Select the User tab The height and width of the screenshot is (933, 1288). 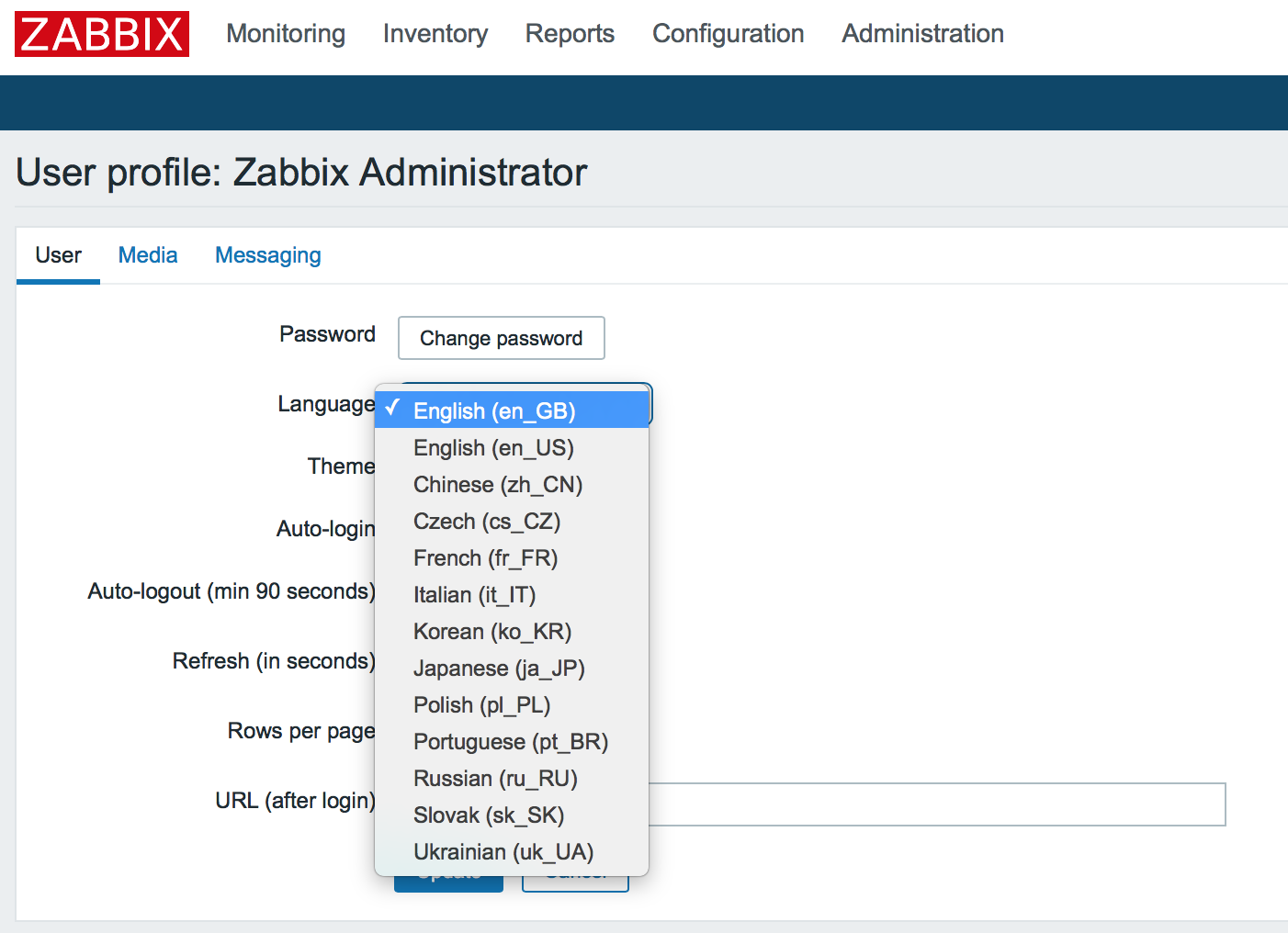coord(58,255)
